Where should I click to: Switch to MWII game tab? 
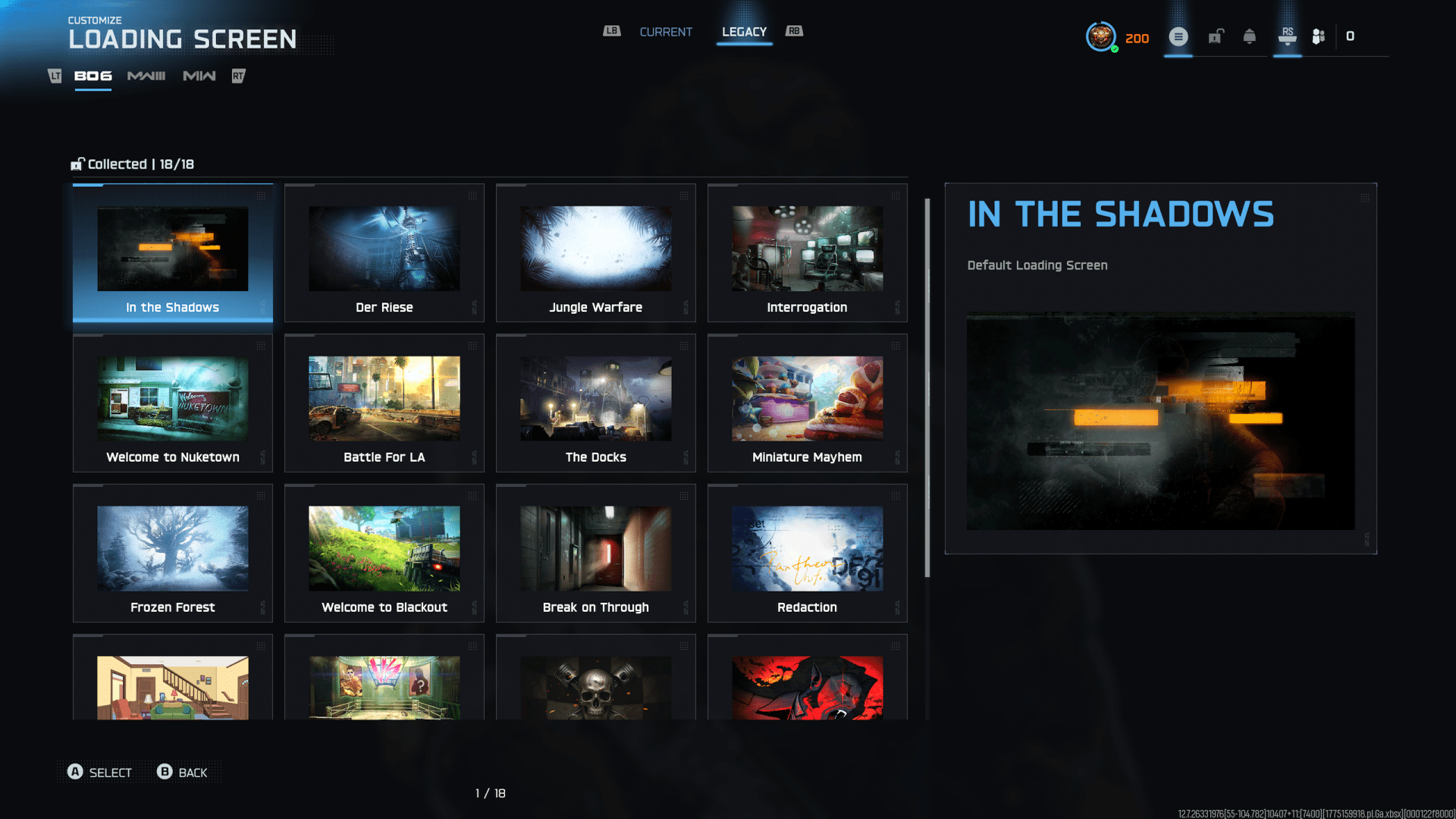click(199, 76)
